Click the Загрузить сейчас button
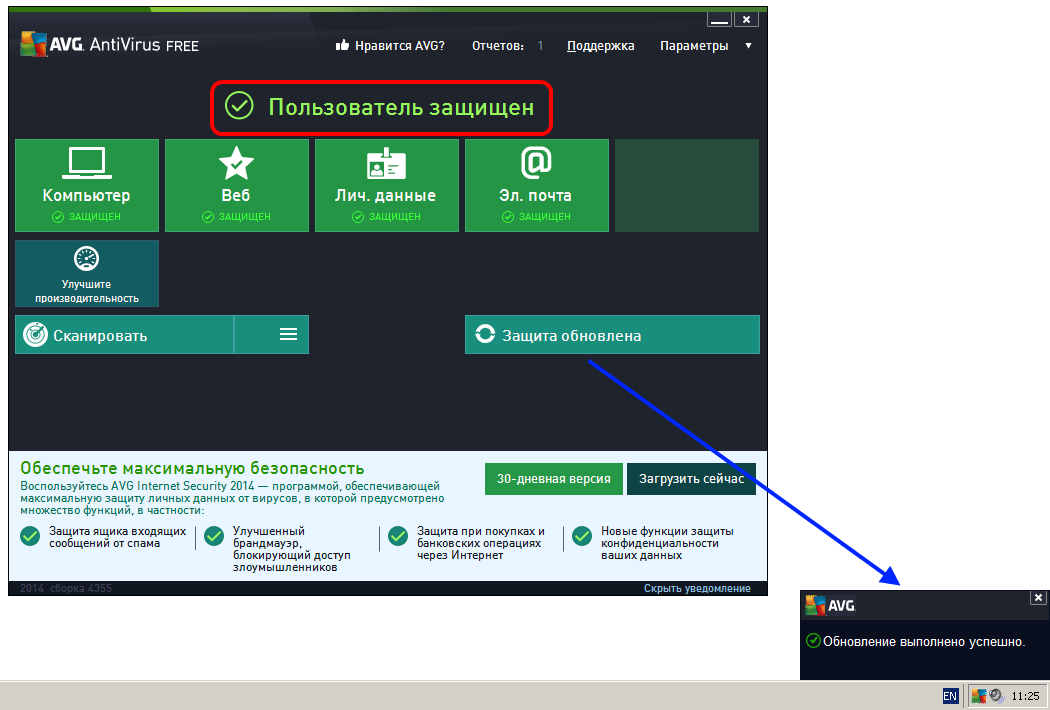The image size is (1050, 710). [x=691, y=479]
